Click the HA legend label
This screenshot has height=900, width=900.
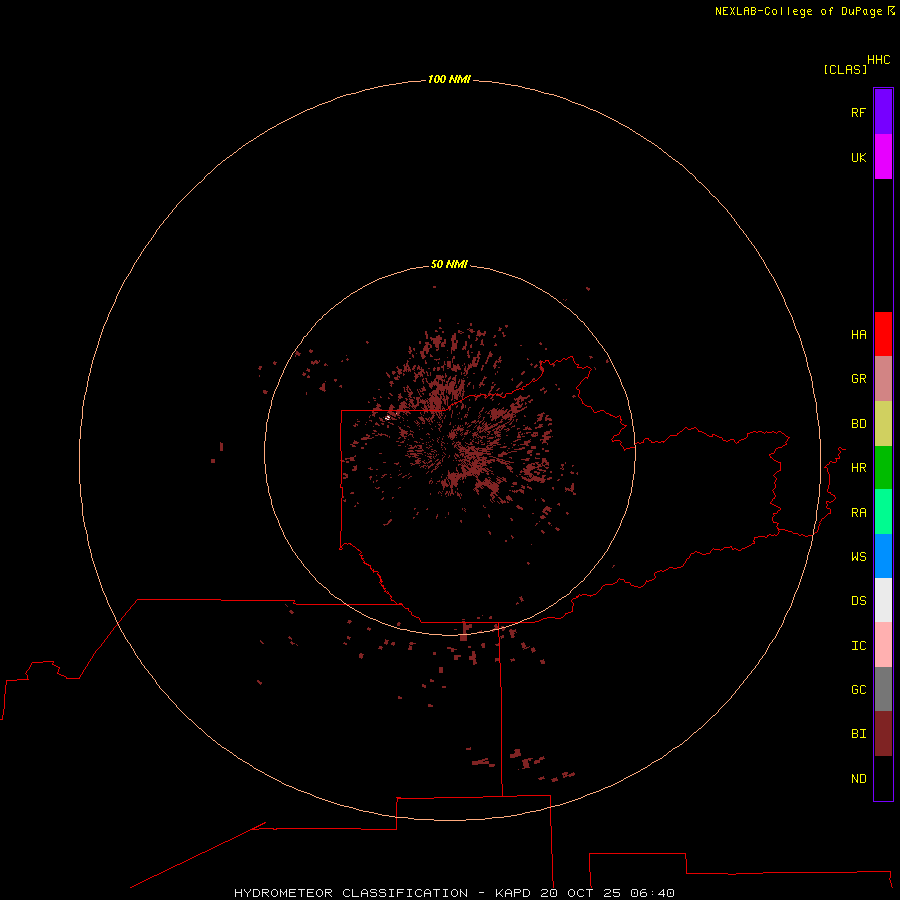858,335
